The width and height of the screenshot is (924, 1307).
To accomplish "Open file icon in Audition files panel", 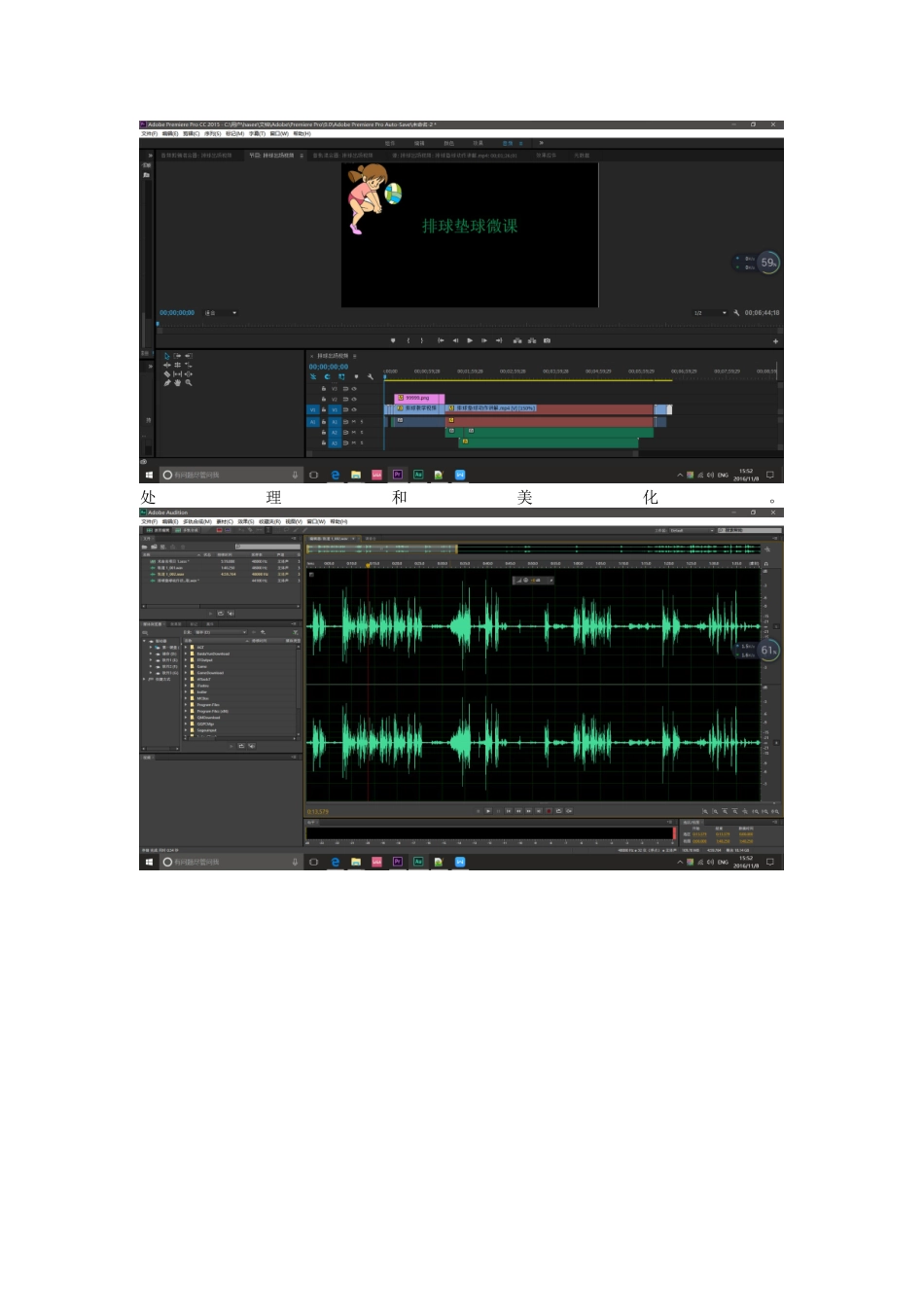I will tap(145, 547).
